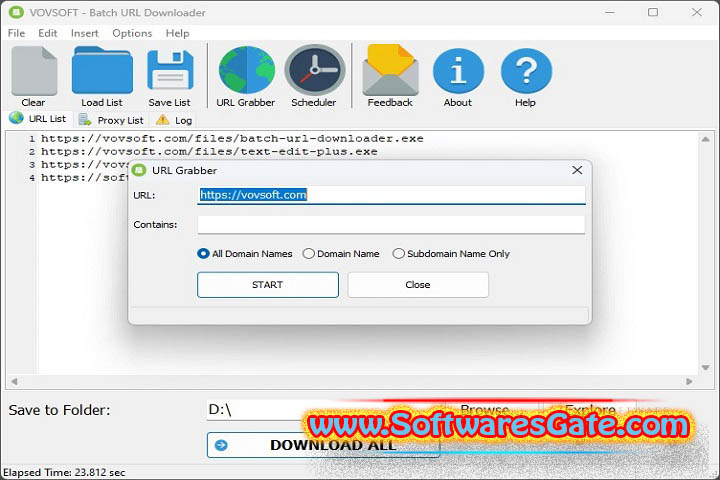Image resolution: width=720 pixels, height=480 pixels.
Task: Click the START button in URL Grabber
Action: pyautogui.click(x=268, y=285)
